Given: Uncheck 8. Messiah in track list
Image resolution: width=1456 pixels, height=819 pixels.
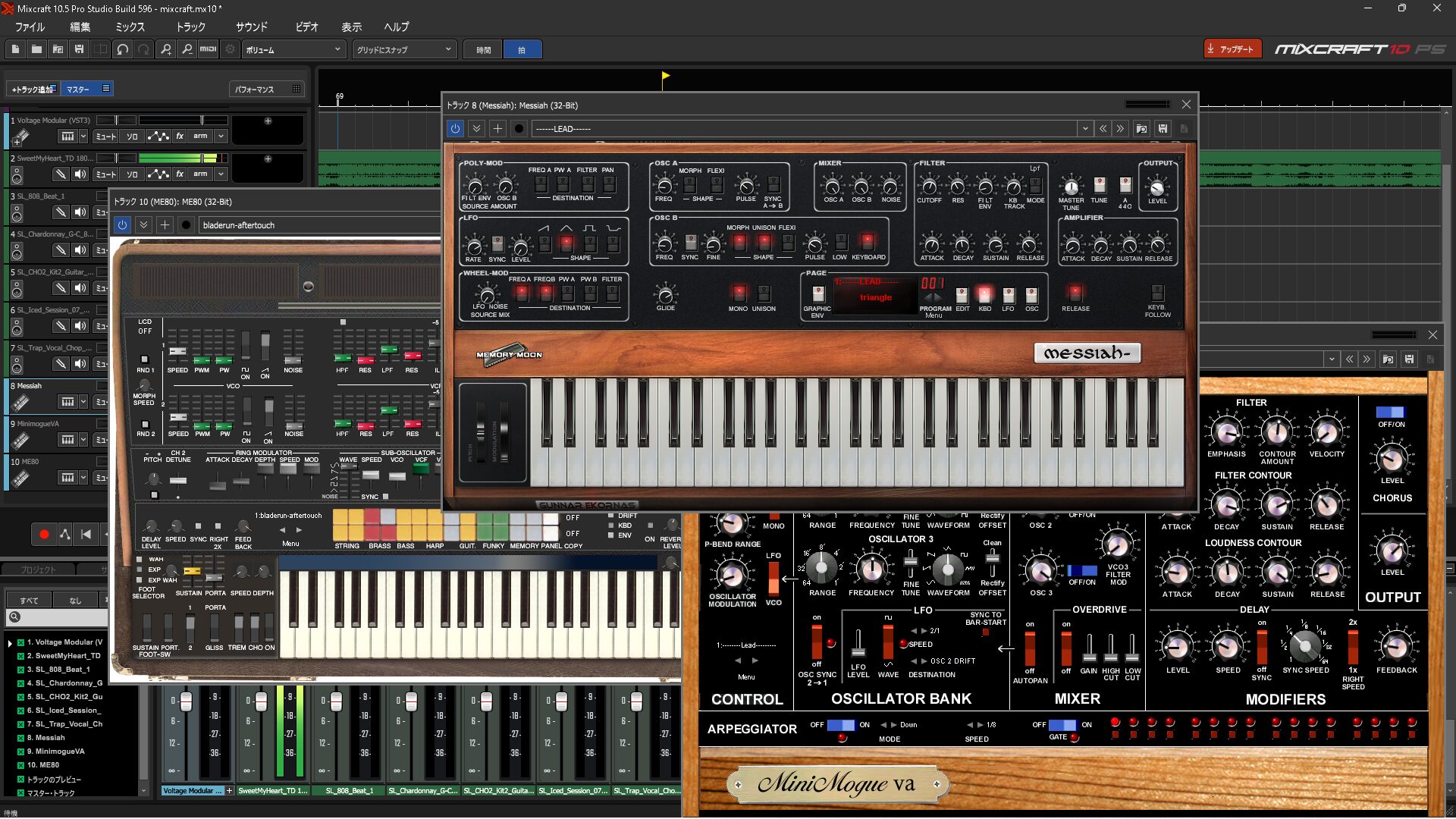Looking at the screenshot, I should (x=20, y=738).
